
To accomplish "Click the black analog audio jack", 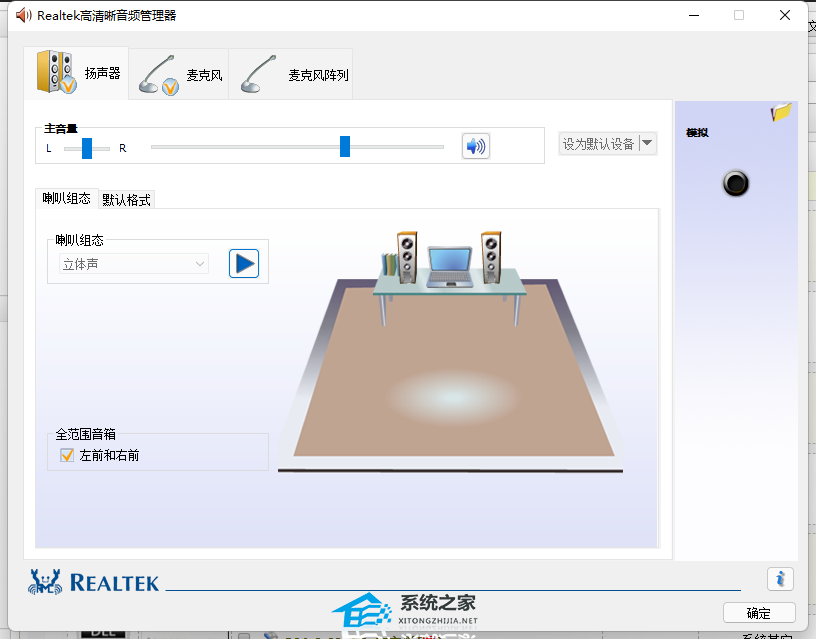I will pos(736,183).
